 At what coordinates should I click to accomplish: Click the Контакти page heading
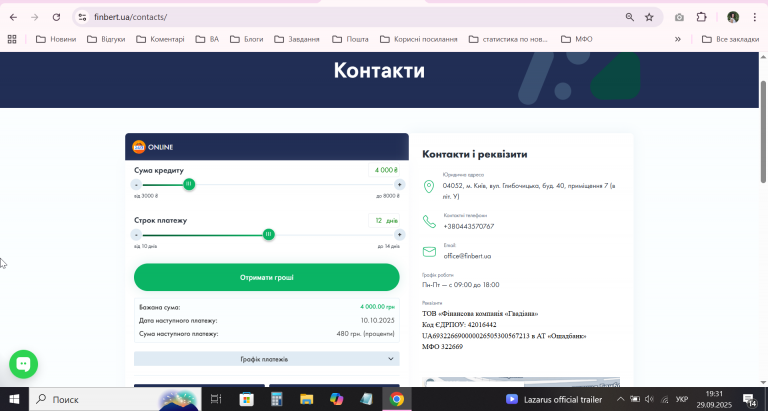point(379,71)
